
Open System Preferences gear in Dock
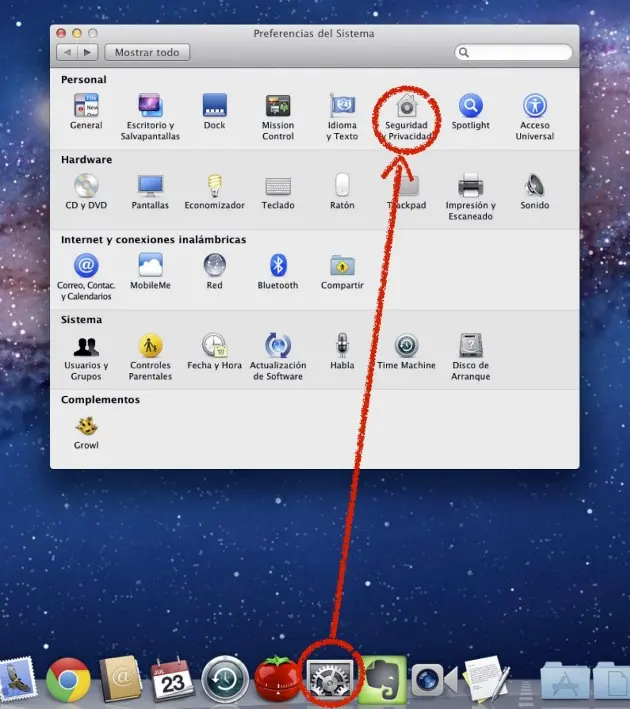329,680
